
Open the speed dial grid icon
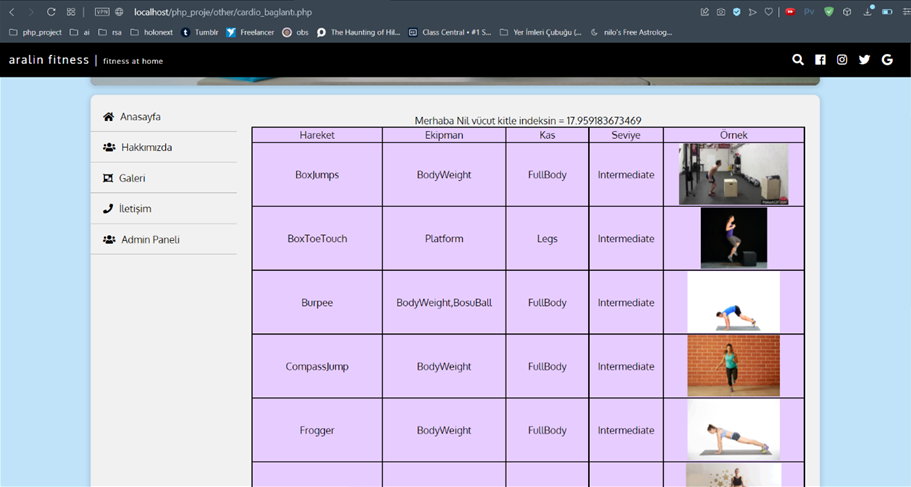point(71,12)
